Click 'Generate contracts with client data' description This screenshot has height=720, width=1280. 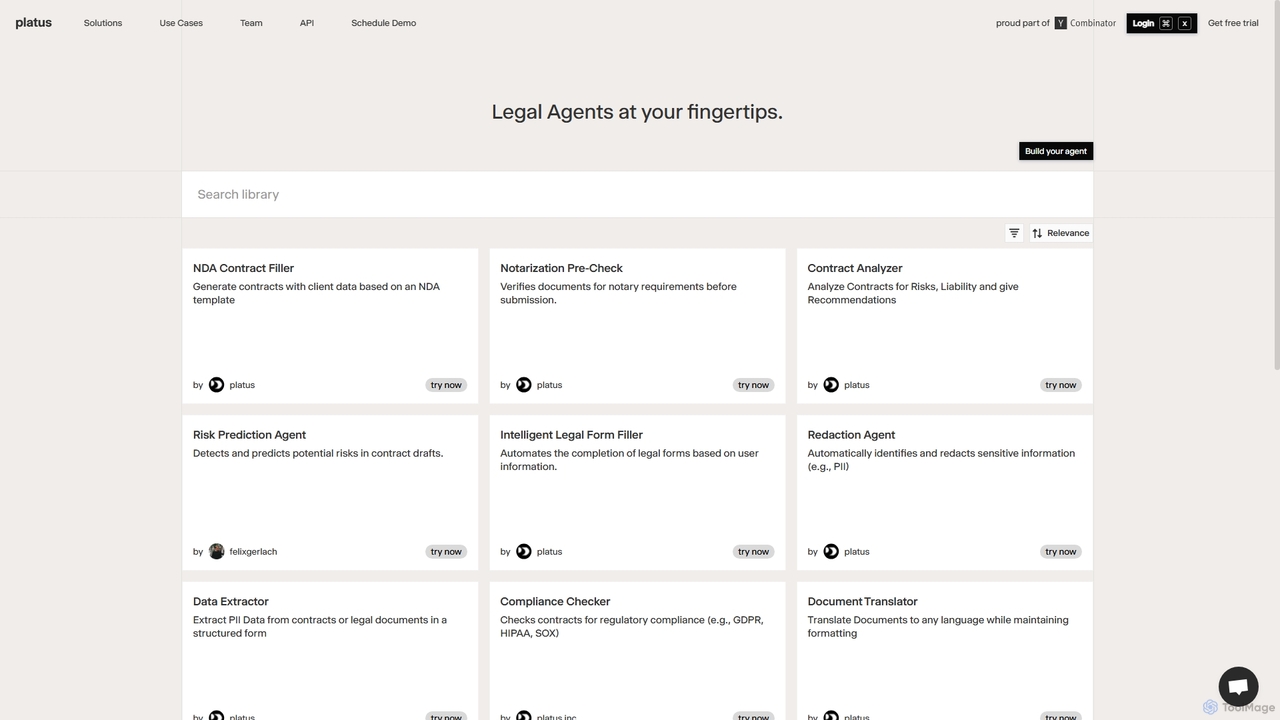pyautogui.click(x=316, y=293)
